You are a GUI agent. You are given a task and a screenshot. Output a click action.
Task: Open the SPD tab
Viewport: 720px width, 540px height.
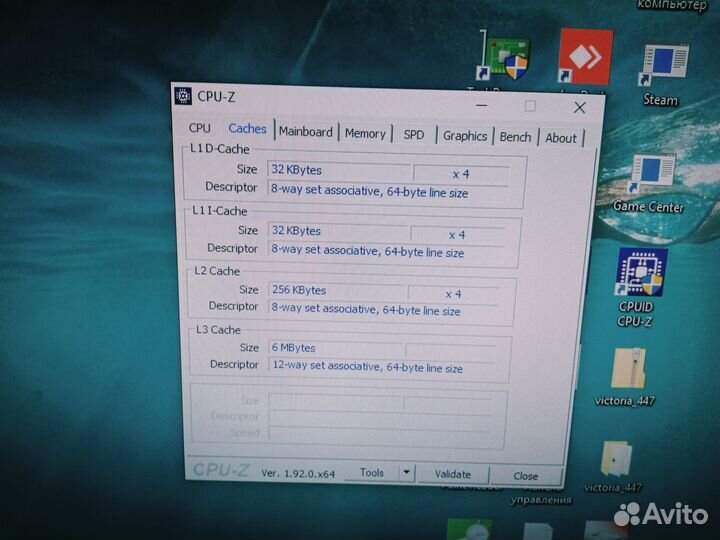click(x=413, y=135)
